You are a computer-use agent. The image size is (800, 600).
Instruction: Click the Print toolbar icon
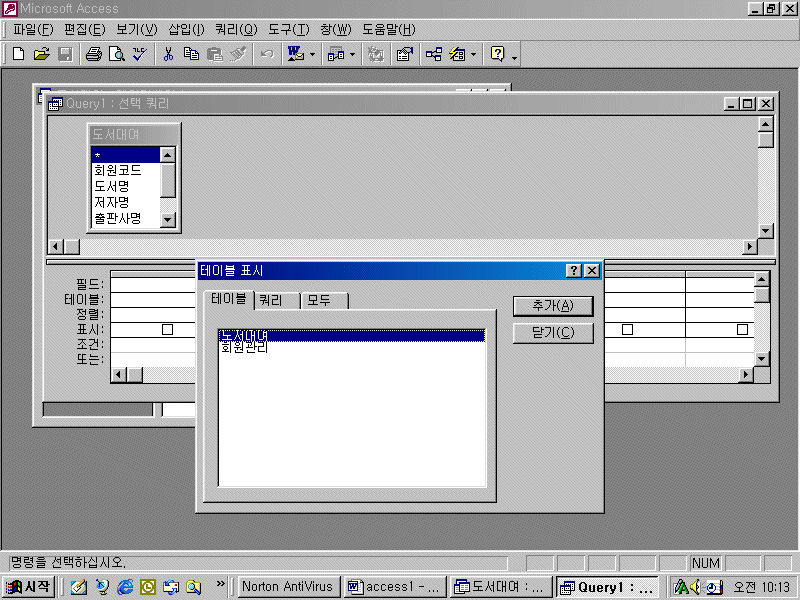93,54
